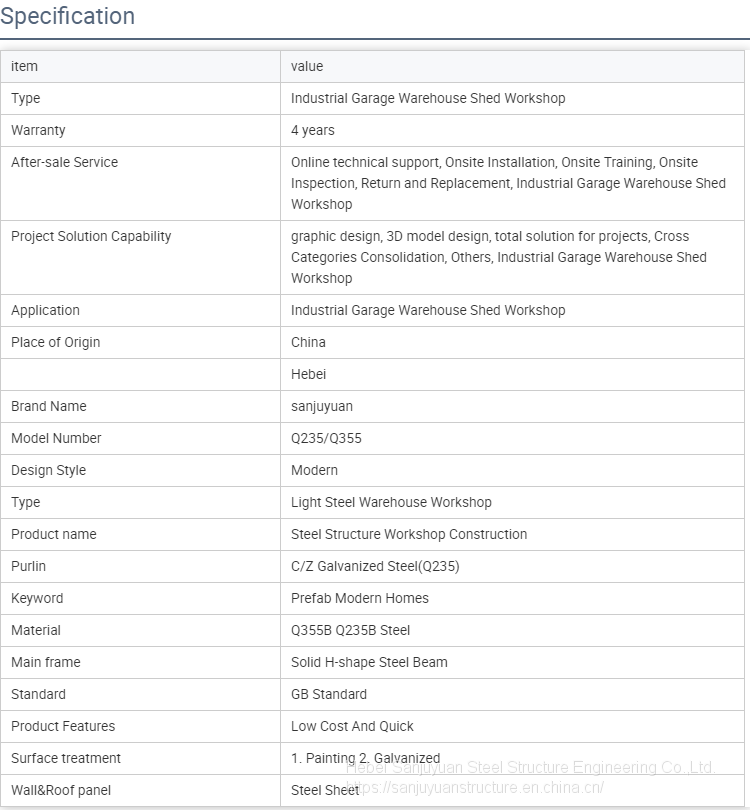Click the "4 years" warranty value
This screenshot has width=750, height=810.
313,130
